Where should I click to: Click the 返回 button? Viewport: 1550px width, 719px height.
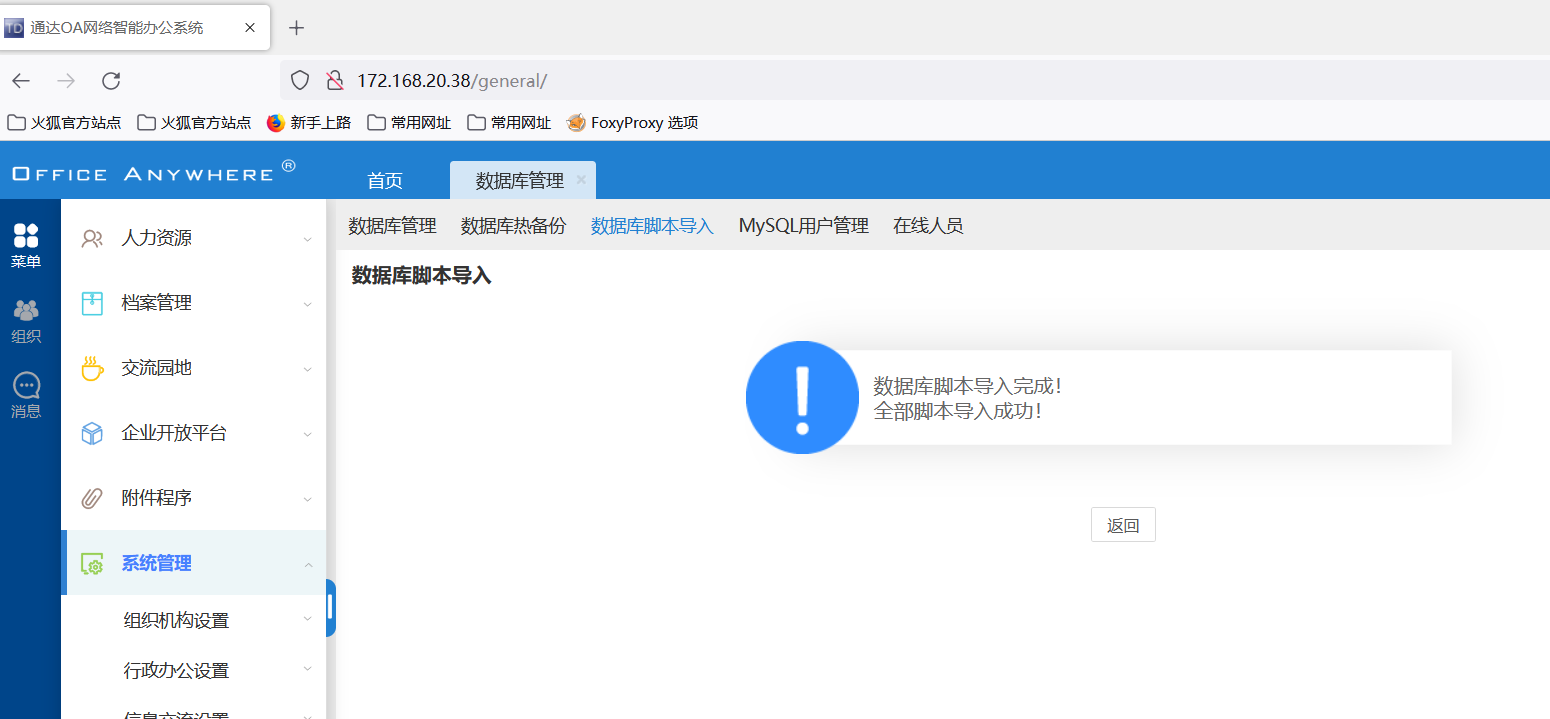pyautogui.click(x=1123, y=524)
